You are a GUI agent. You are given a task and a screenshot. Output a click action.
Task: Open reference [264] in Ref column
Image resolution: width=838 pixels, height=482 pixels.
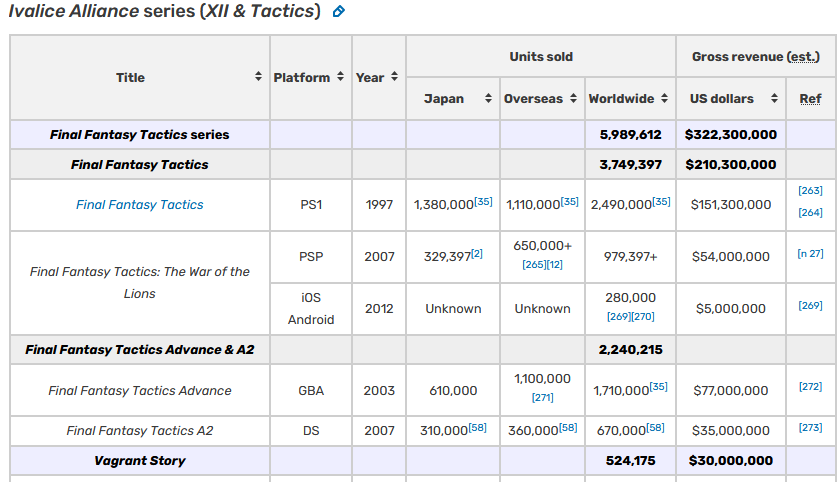[x=810, y=213]
